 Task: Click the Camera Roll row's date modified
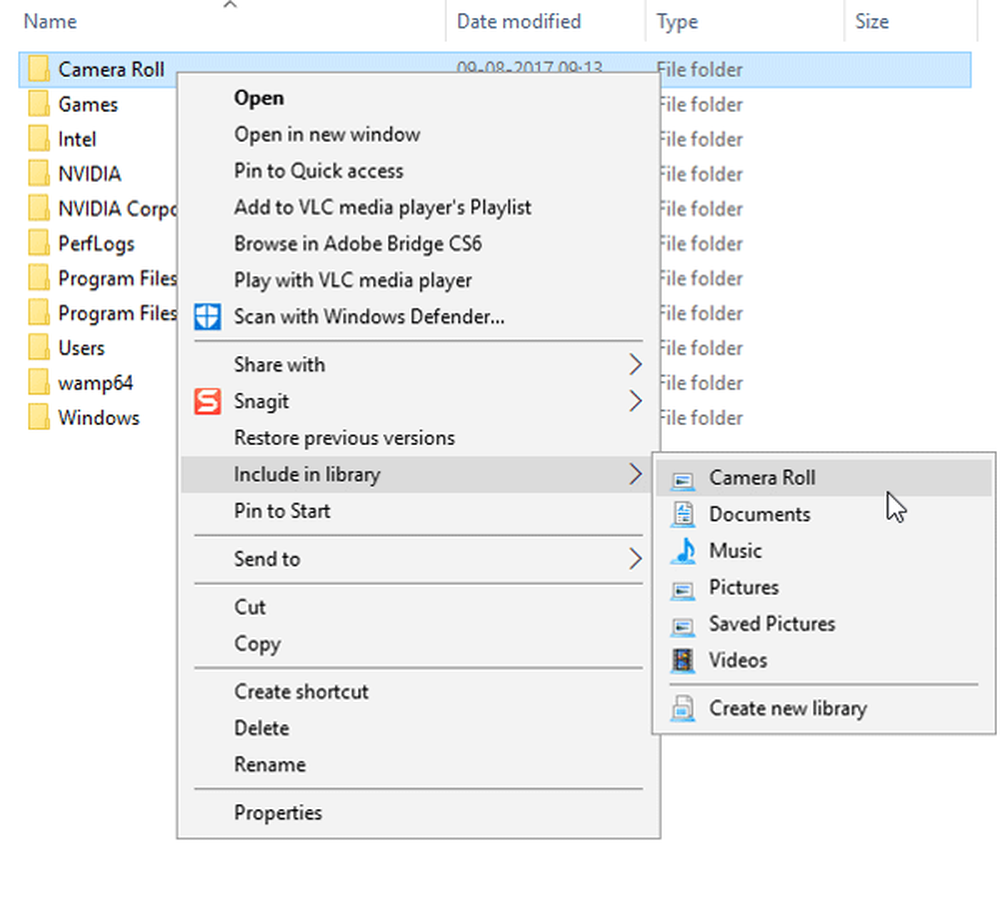[x=529, y=67]
